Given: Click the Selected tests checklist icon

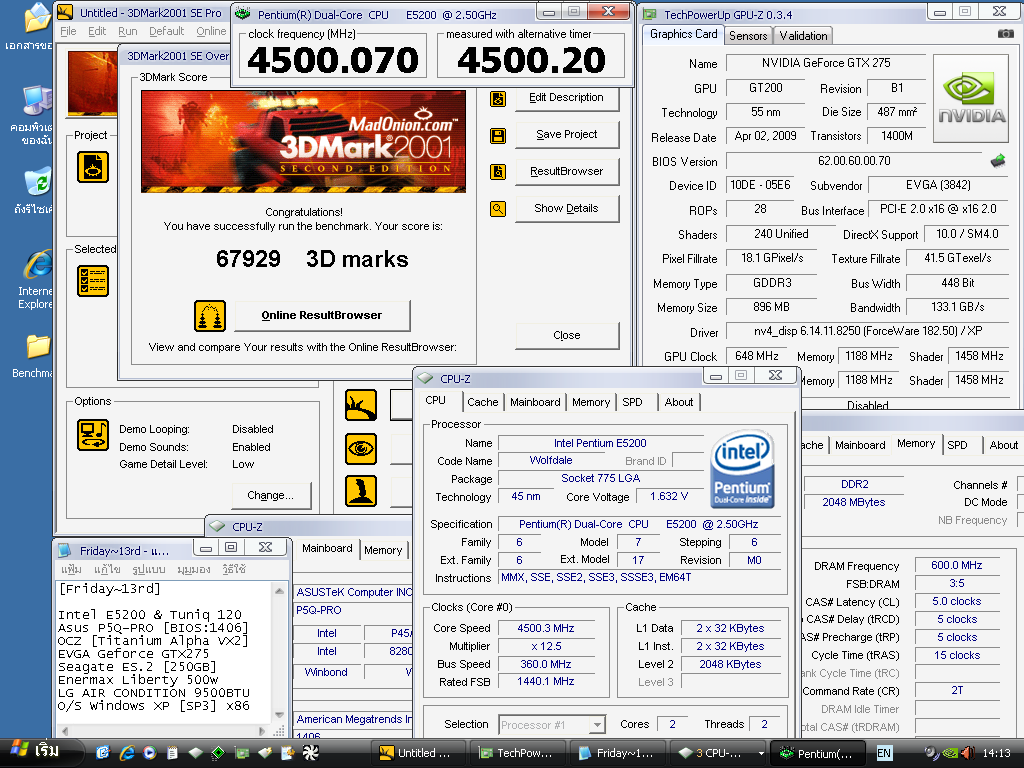Looking at the screenshot, I should [x=93, y=281].
